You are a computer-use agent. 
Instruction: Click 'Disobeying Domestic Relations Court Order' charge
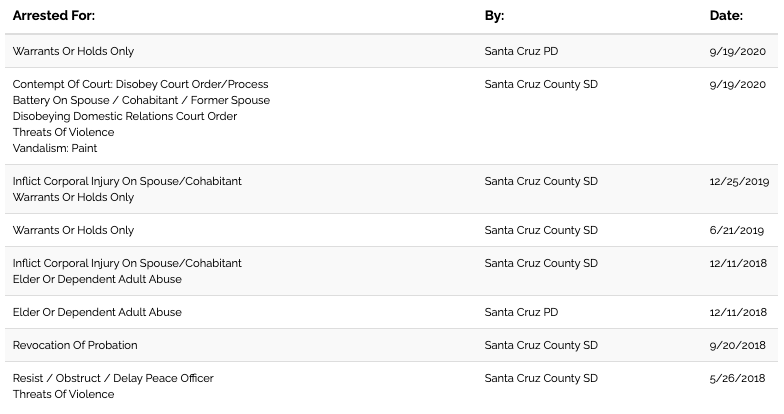point(125,116)
